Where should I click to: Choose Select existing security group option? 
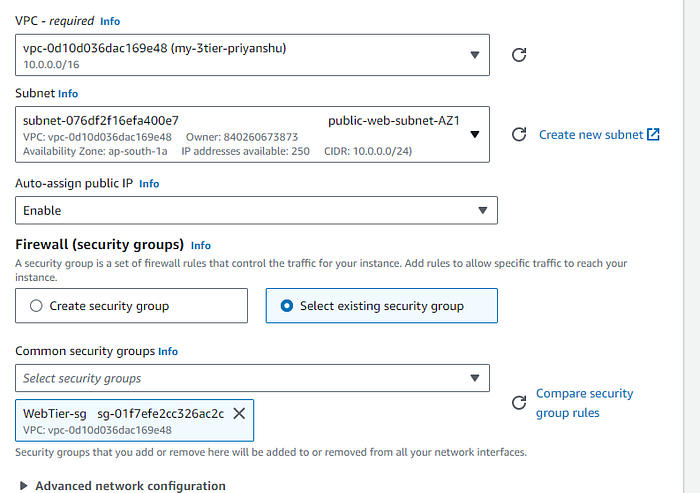[x=382, y=306]
